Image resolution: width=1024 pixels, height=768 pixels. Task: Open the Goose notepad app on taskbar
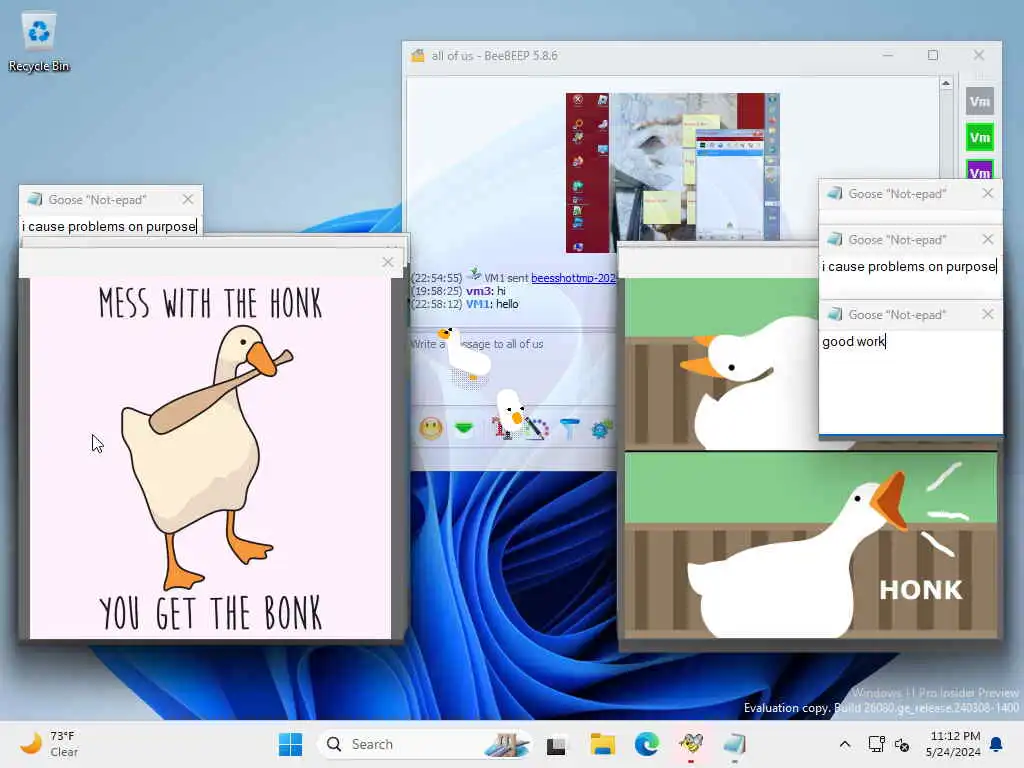pos(735,744)
